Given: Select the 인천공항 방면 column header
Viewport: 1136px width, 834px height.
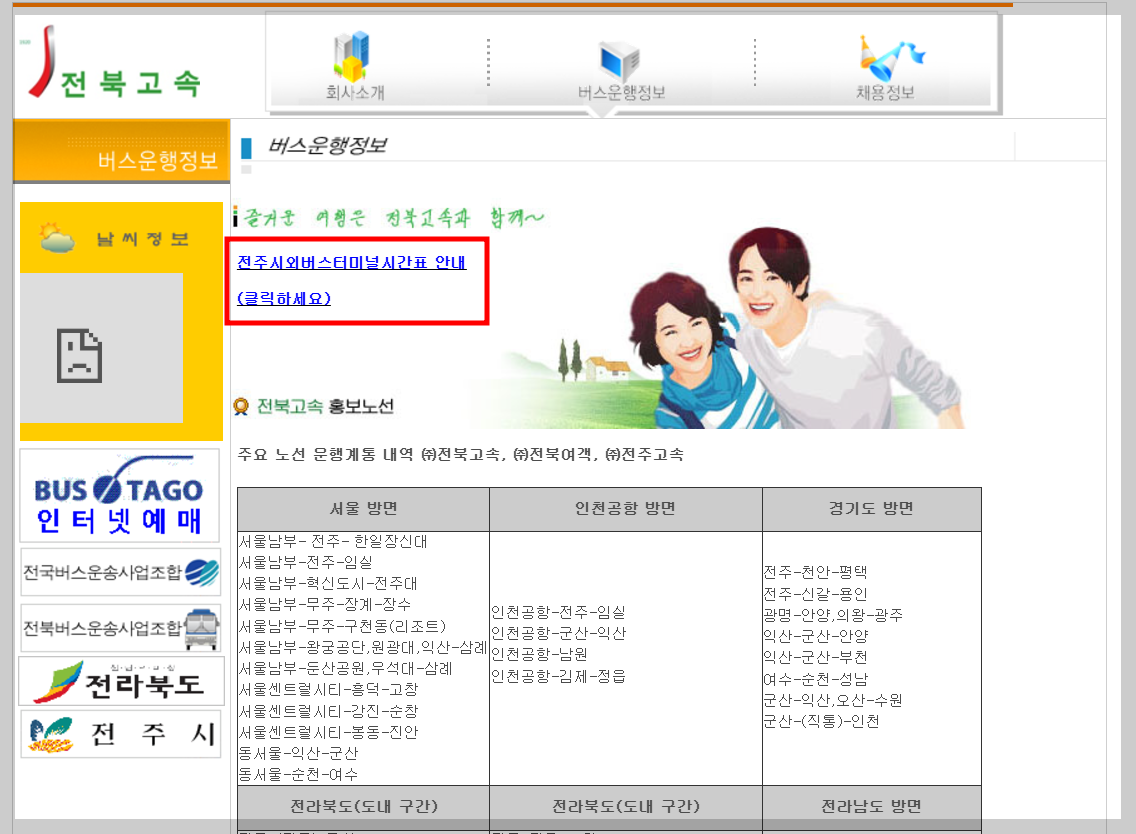Looking at the screenshot, I should 625,509.
